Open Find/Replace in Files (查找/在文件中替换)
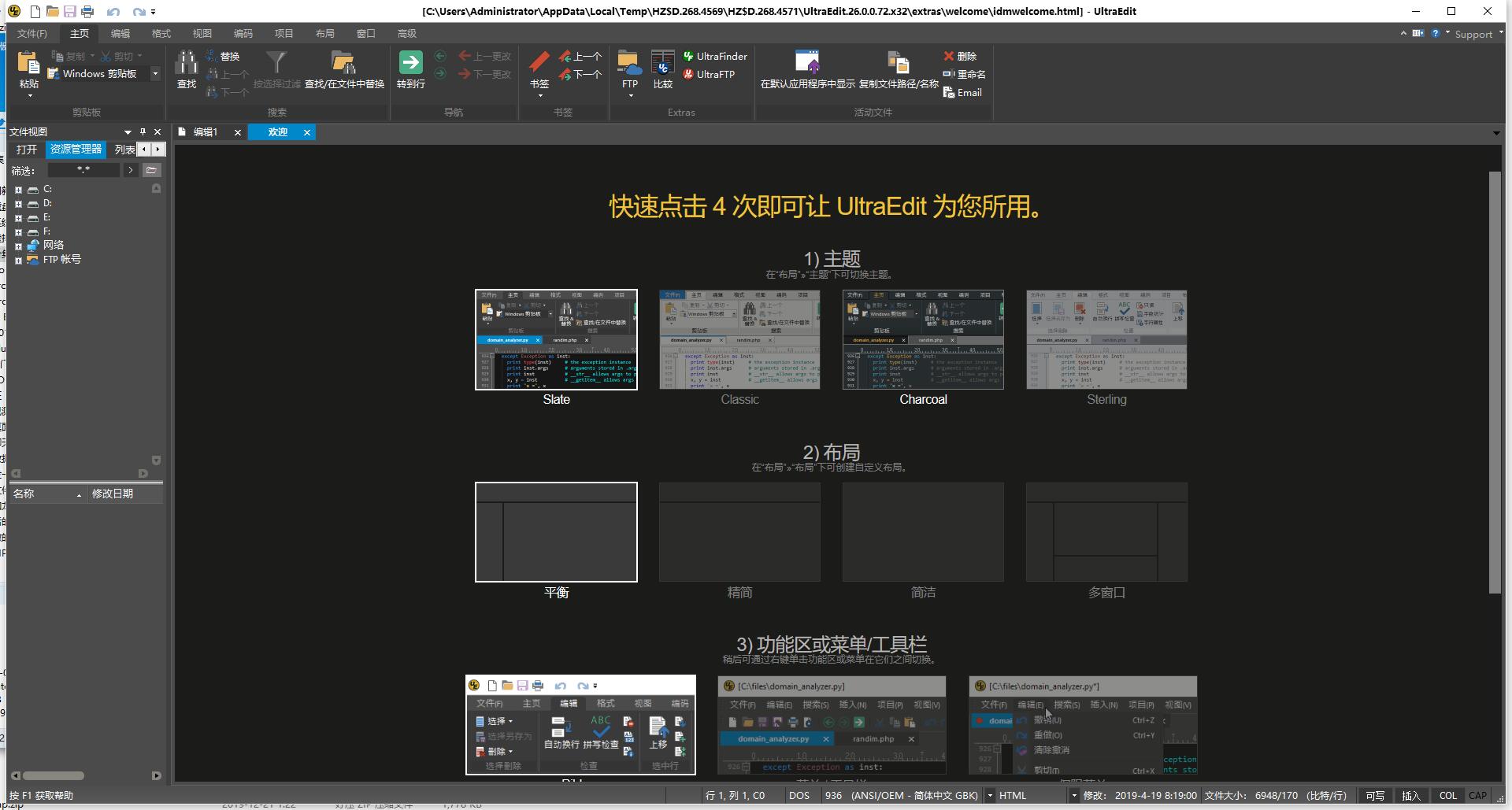 (344, 69)
